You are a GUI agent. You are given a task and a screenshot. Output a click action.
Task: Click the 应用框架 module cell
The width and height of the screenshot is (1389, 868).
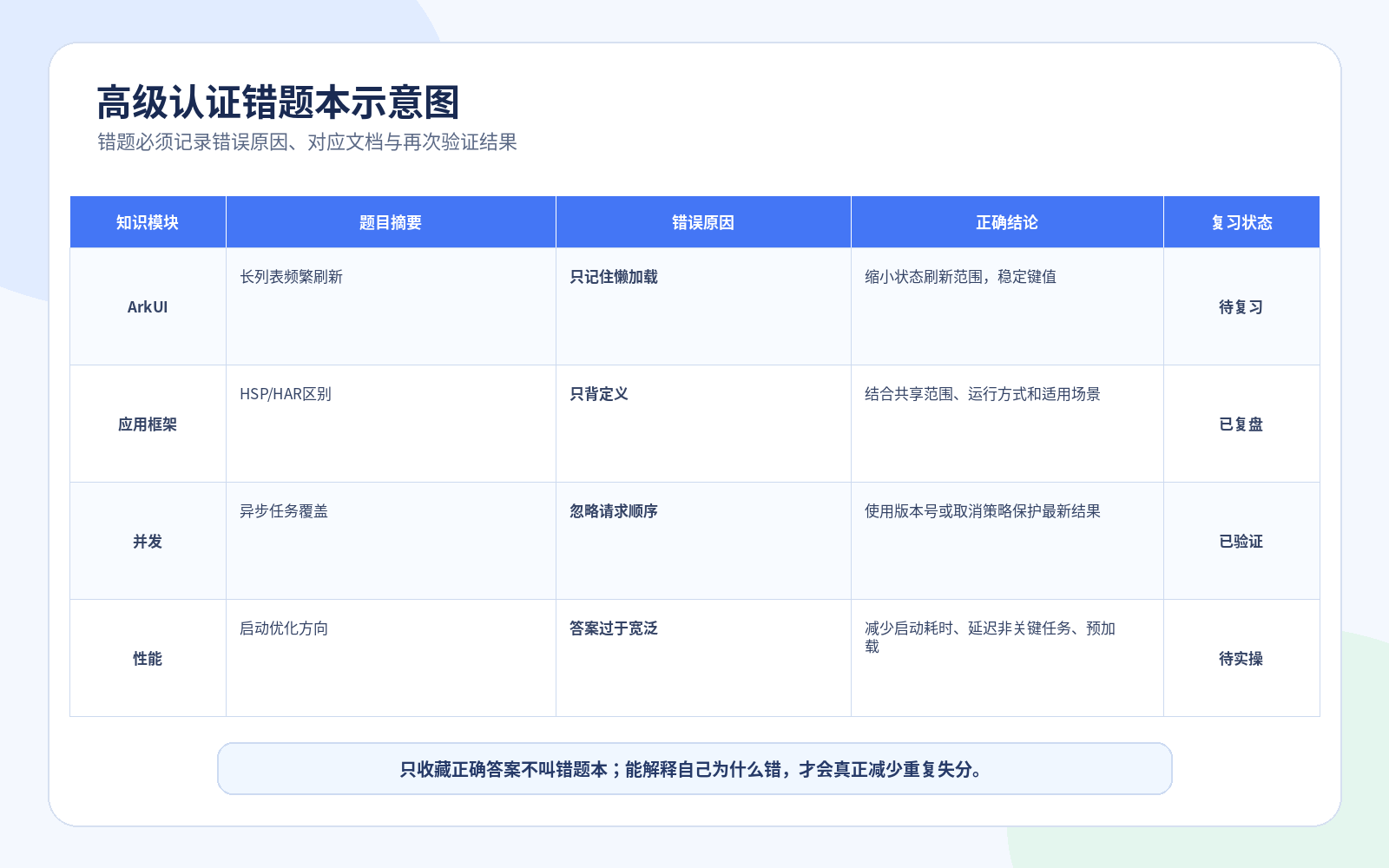coord(148,424)
